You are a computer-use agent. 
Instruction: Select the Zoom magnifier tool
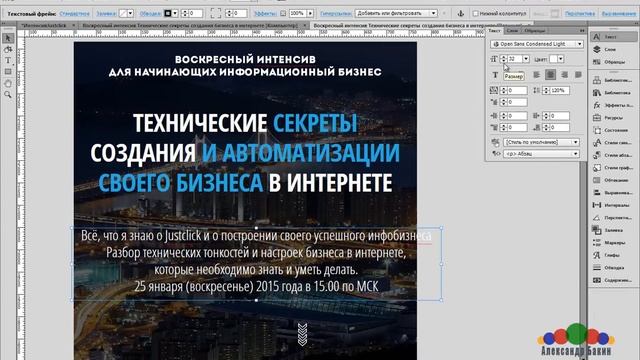click(x=8, y=95)
